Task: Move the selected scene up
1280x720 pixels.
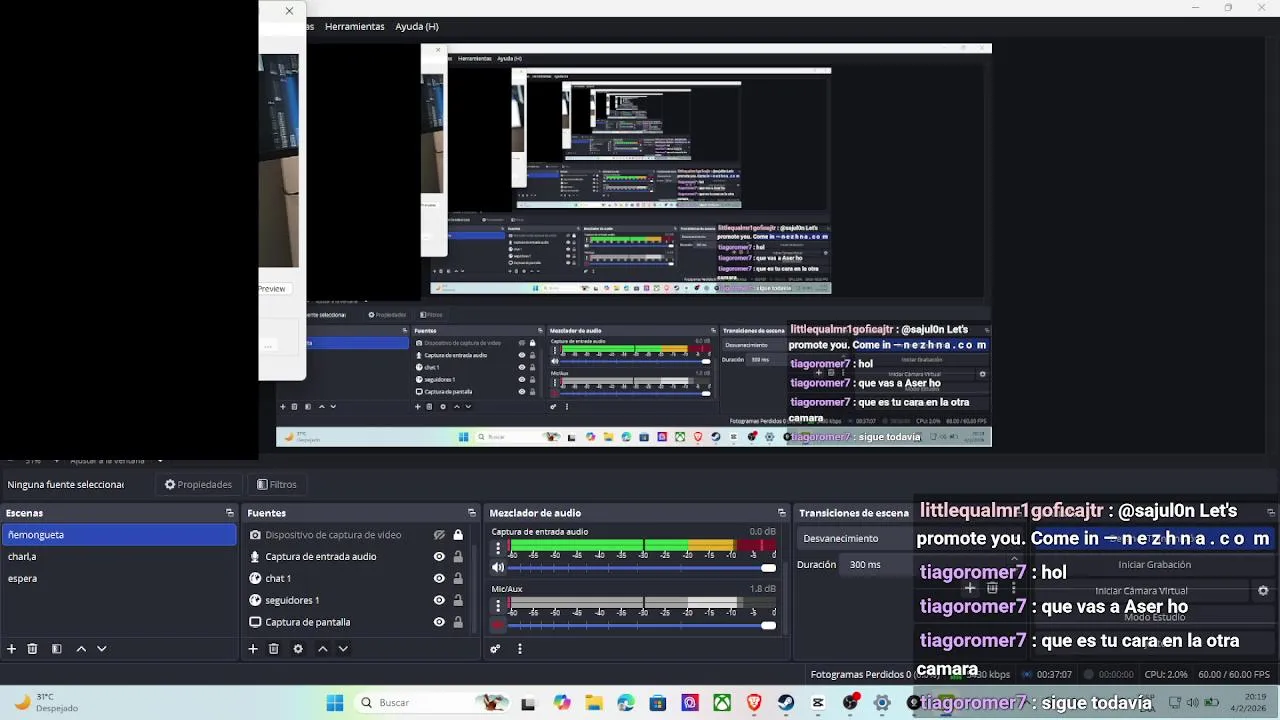Action: (81, 649)
